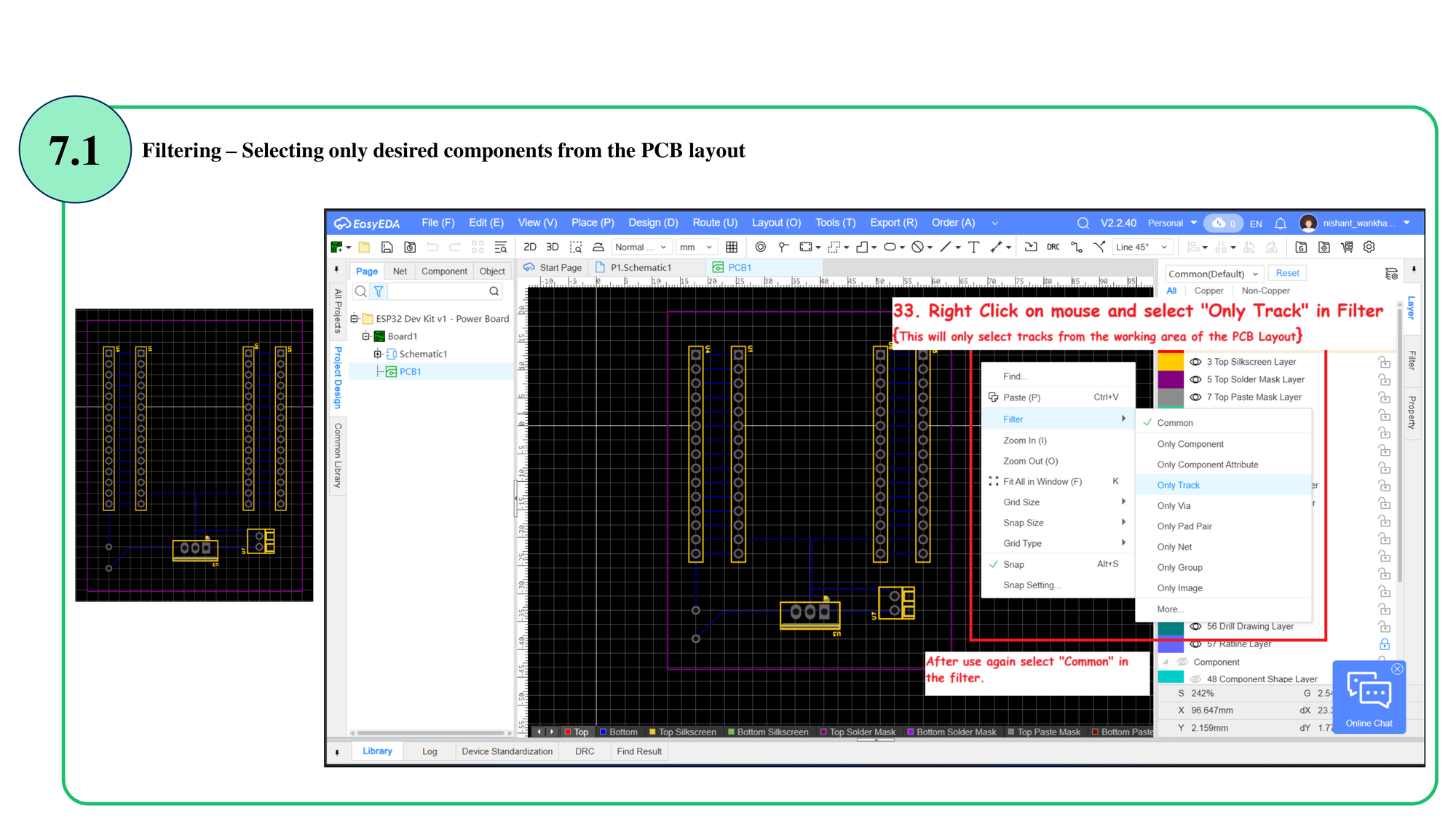
Task: Show Non-Copper layers only
Action: click(1265, 290)
